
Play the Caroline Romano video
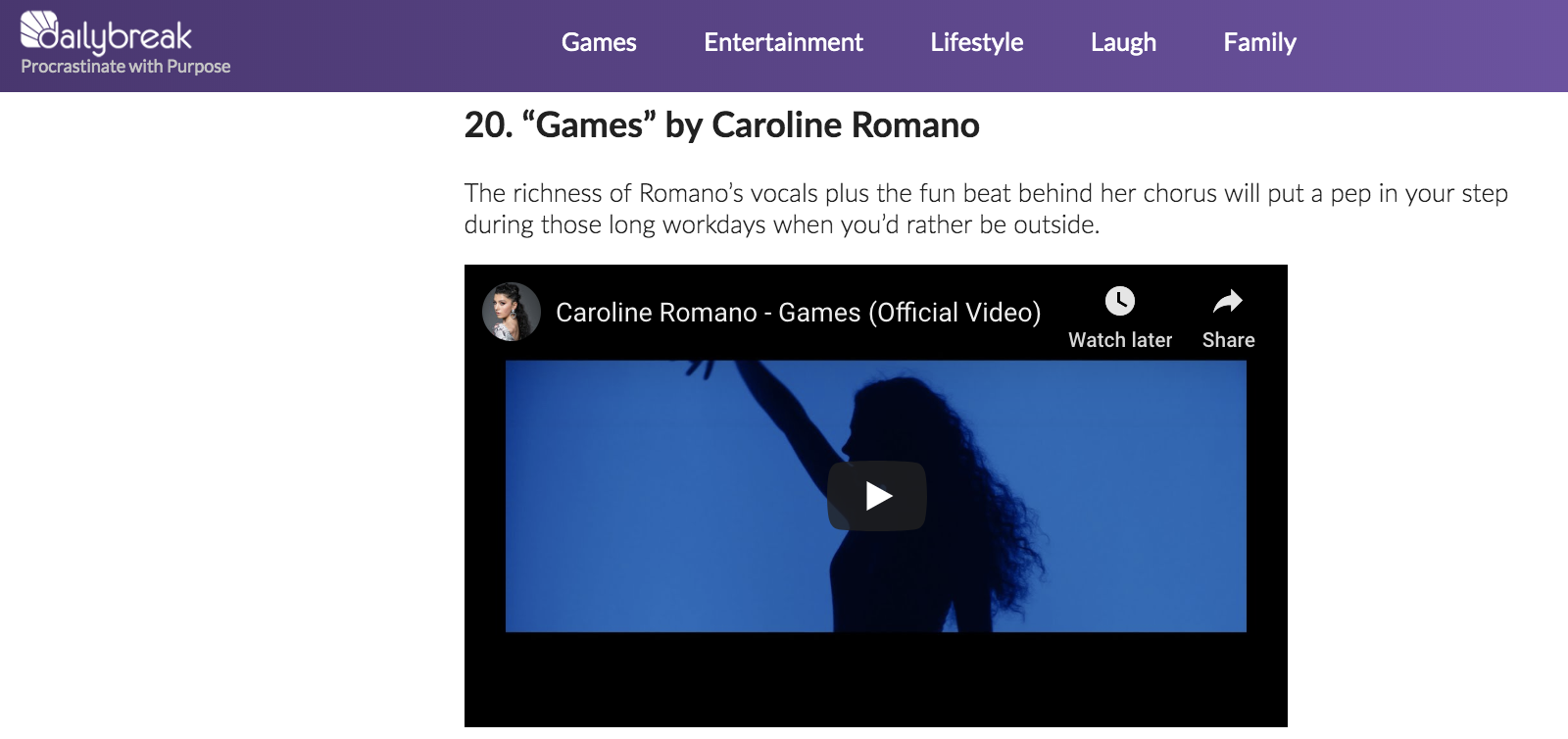coord(877,496)
